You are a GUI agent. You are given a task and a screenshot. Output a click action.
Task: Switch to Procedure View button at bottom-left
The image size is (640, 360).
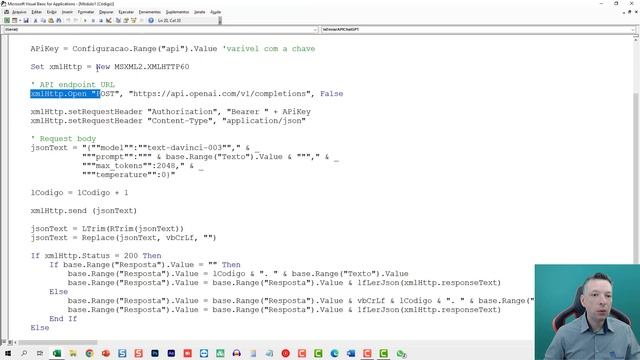point(4,342)
